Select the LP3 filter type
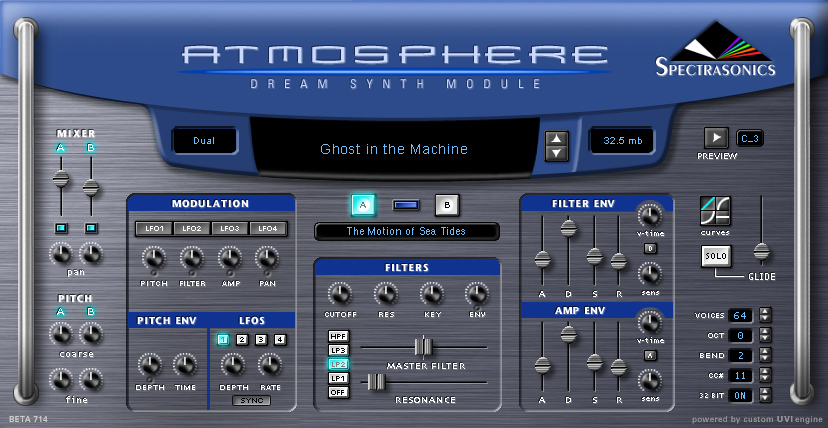 338,350
